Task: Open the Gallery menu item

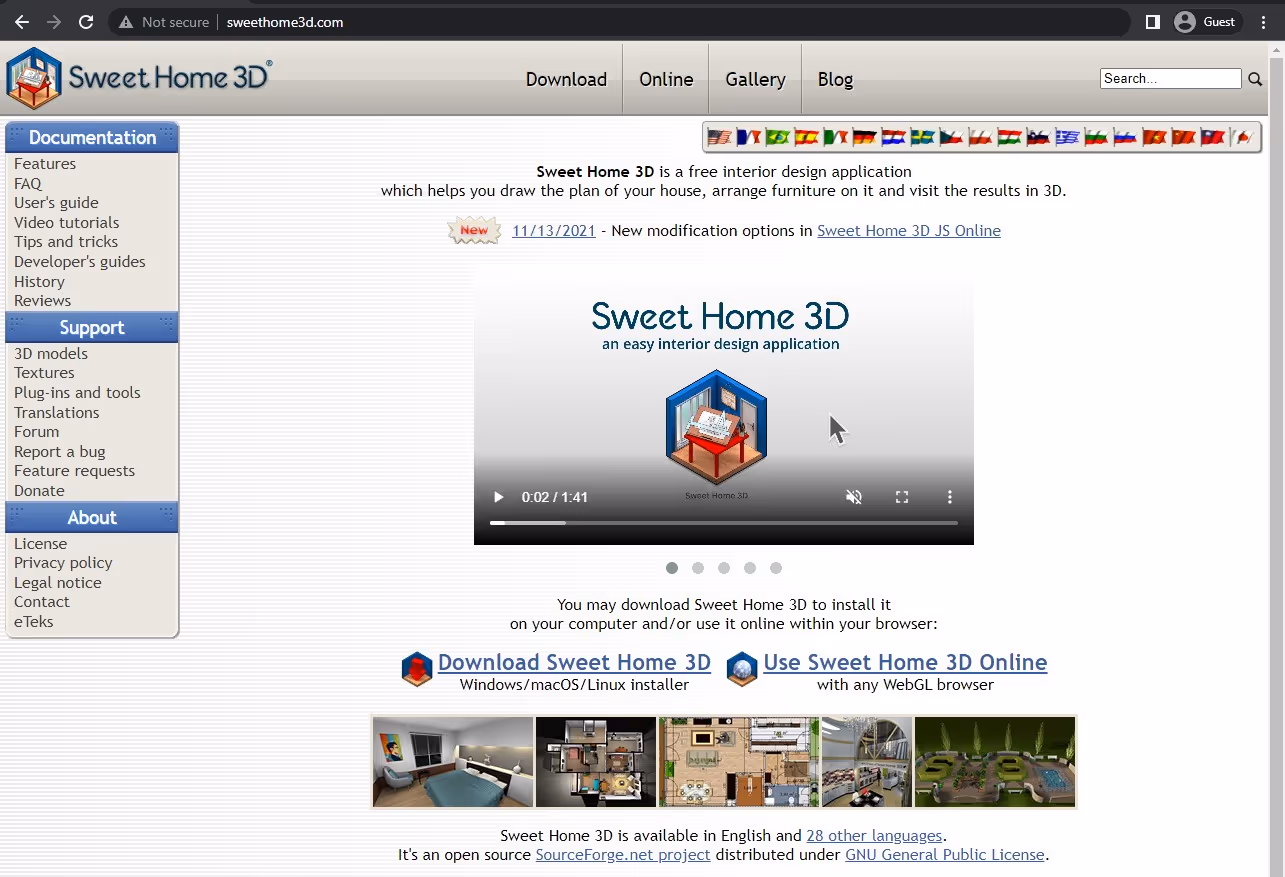Action: pyautogui.click(x=754, y=79)
